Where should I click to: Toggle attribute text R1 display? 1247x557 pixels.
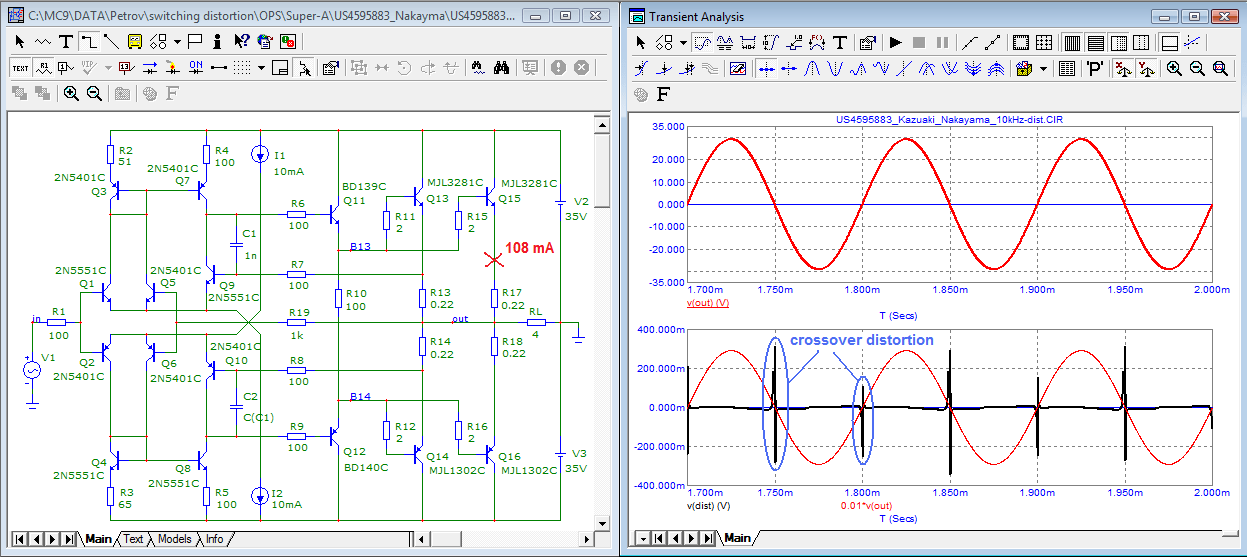tap(43, 67)
